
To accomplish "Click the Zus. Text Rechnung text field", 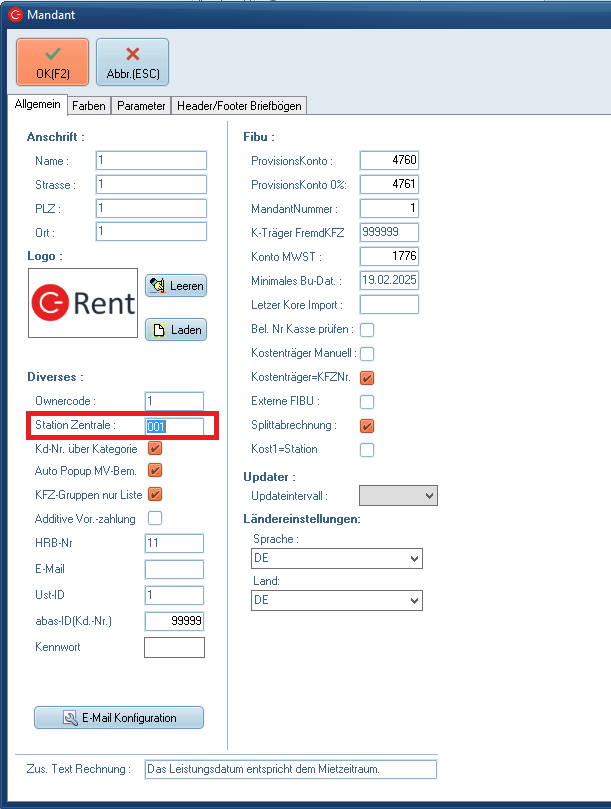I will click(290, 769).
